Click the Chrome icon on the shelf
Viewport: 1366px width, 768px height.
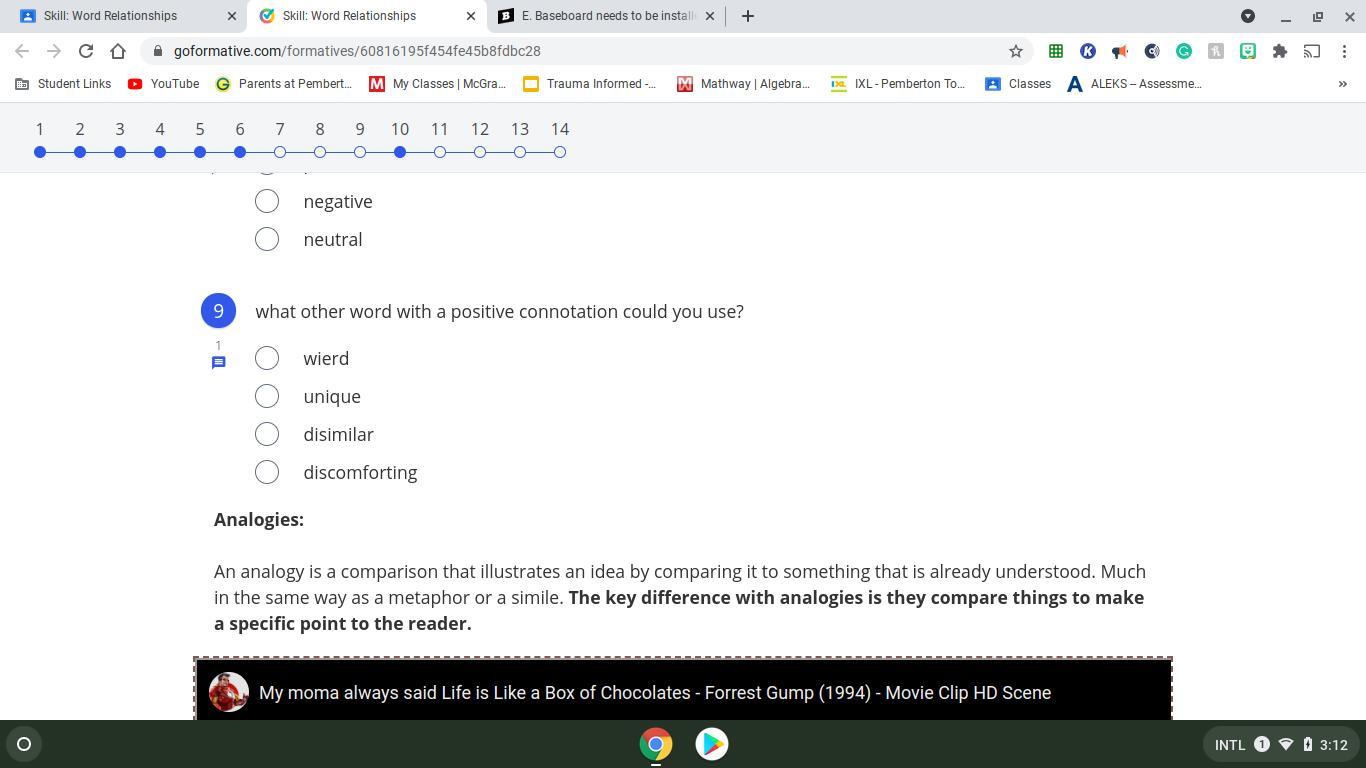tap(656, 744)
